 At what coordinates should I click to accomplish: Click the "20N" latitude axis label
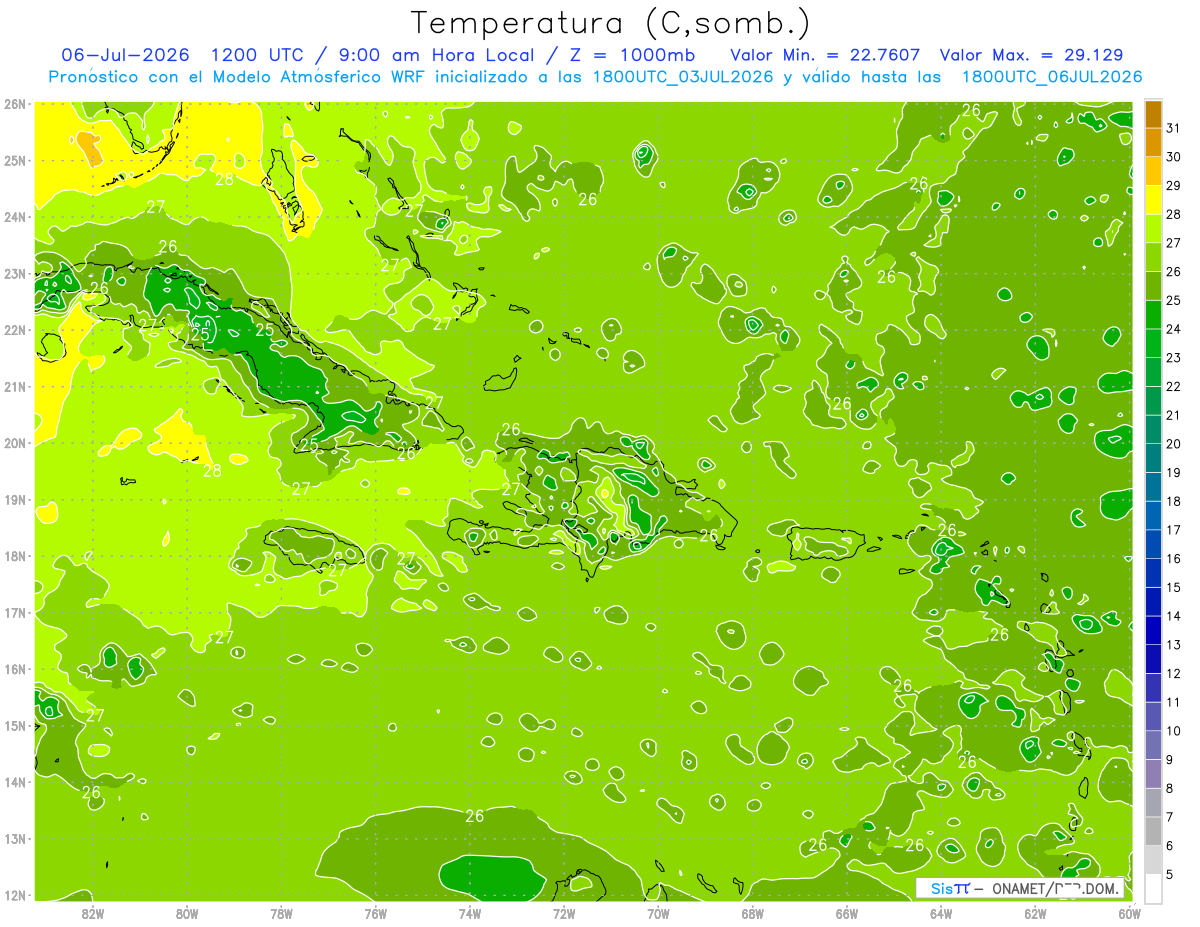click(x=15, y=443)
